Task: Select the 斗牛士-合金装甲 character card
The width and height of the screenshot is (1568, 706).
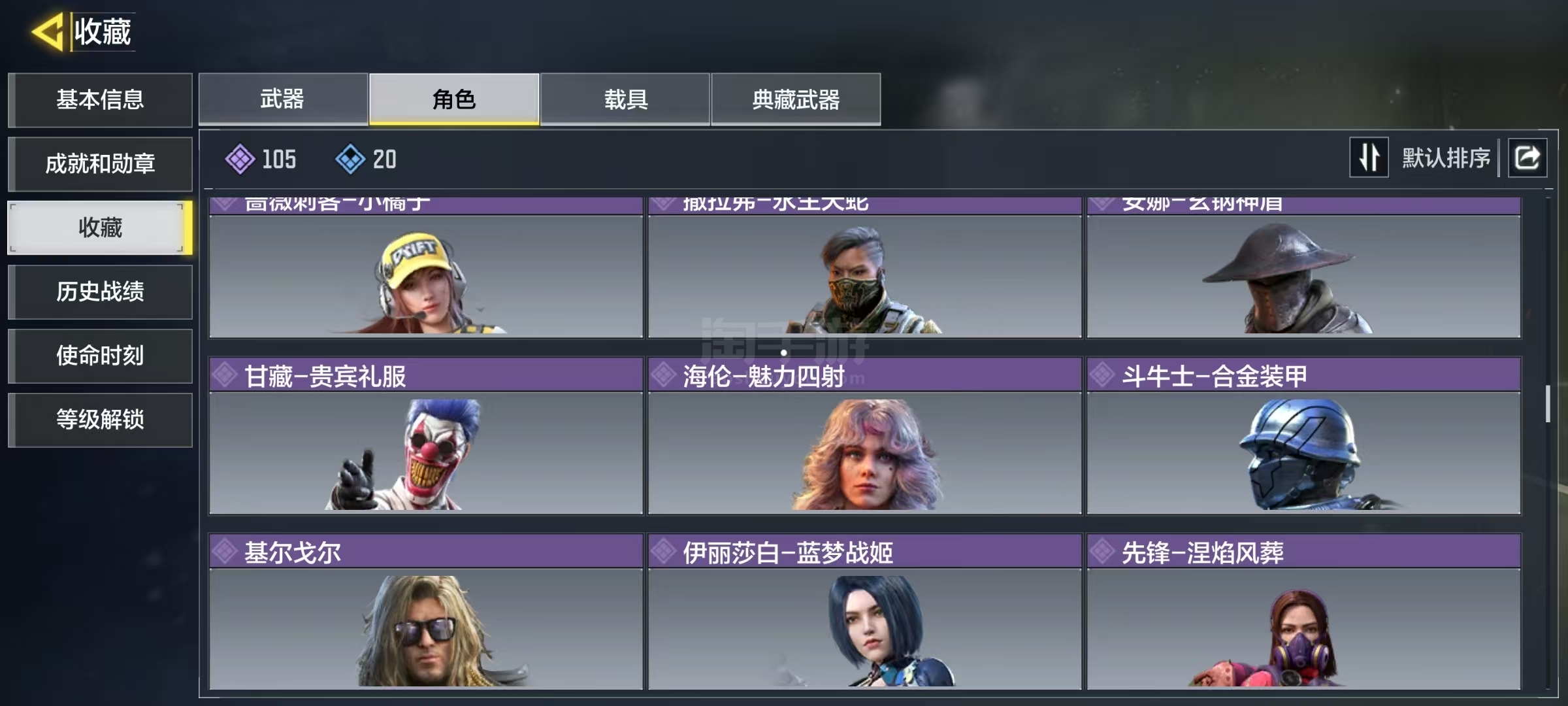Action: 1304,436
